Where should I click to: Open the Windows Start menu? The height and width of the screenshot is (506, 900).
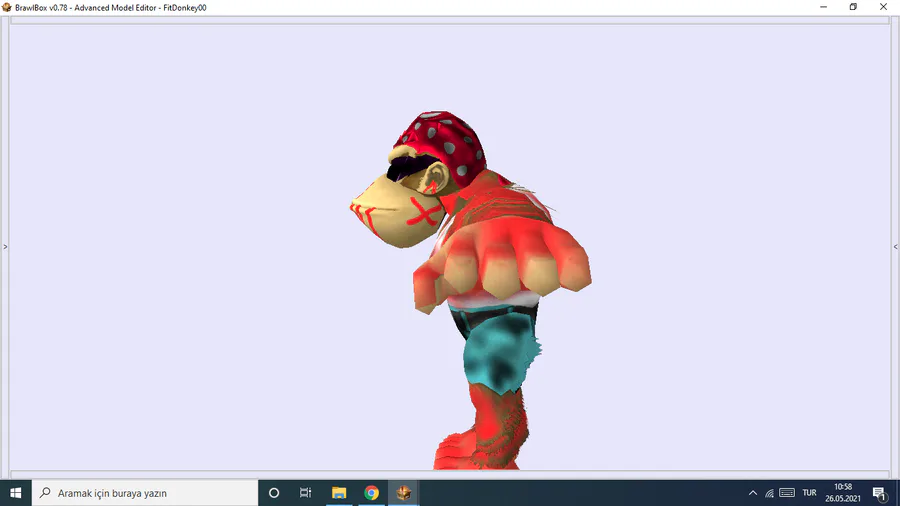(x=15, y=493)
